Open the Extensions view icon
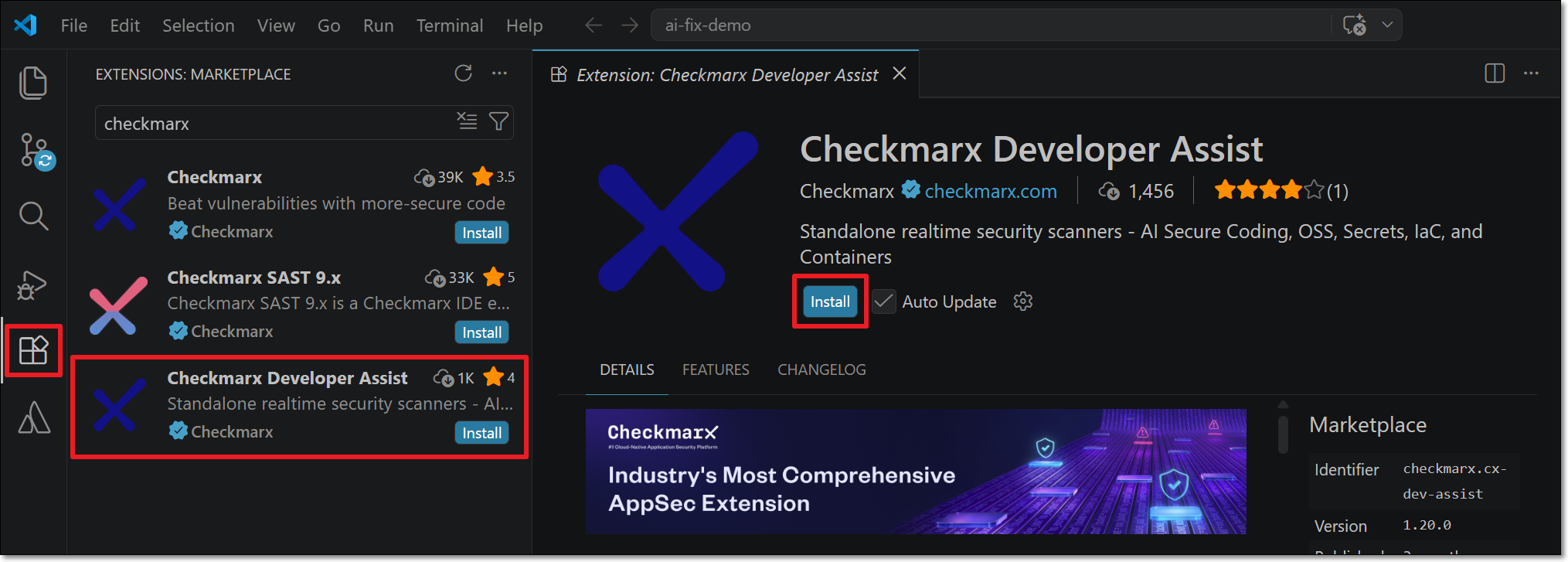This screenshot has width=1568, height=562. [33, 350]
